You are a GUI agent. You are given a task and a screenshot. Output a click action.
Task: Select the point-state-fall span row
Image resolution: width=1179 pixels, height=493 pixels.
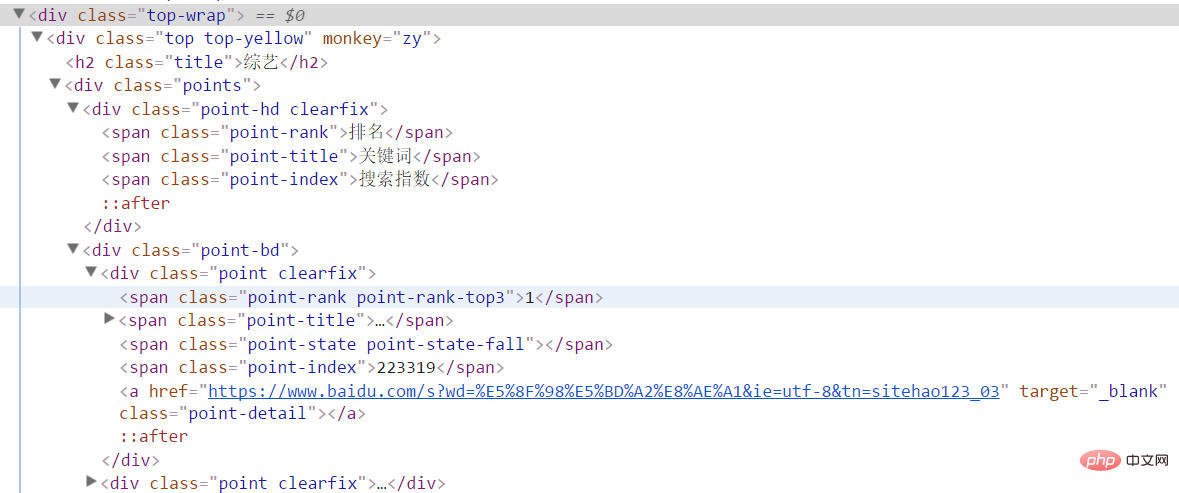366,344
